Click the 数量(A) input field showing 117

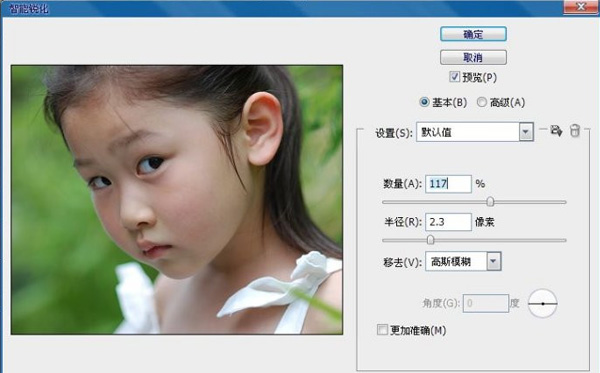point(448,184)
